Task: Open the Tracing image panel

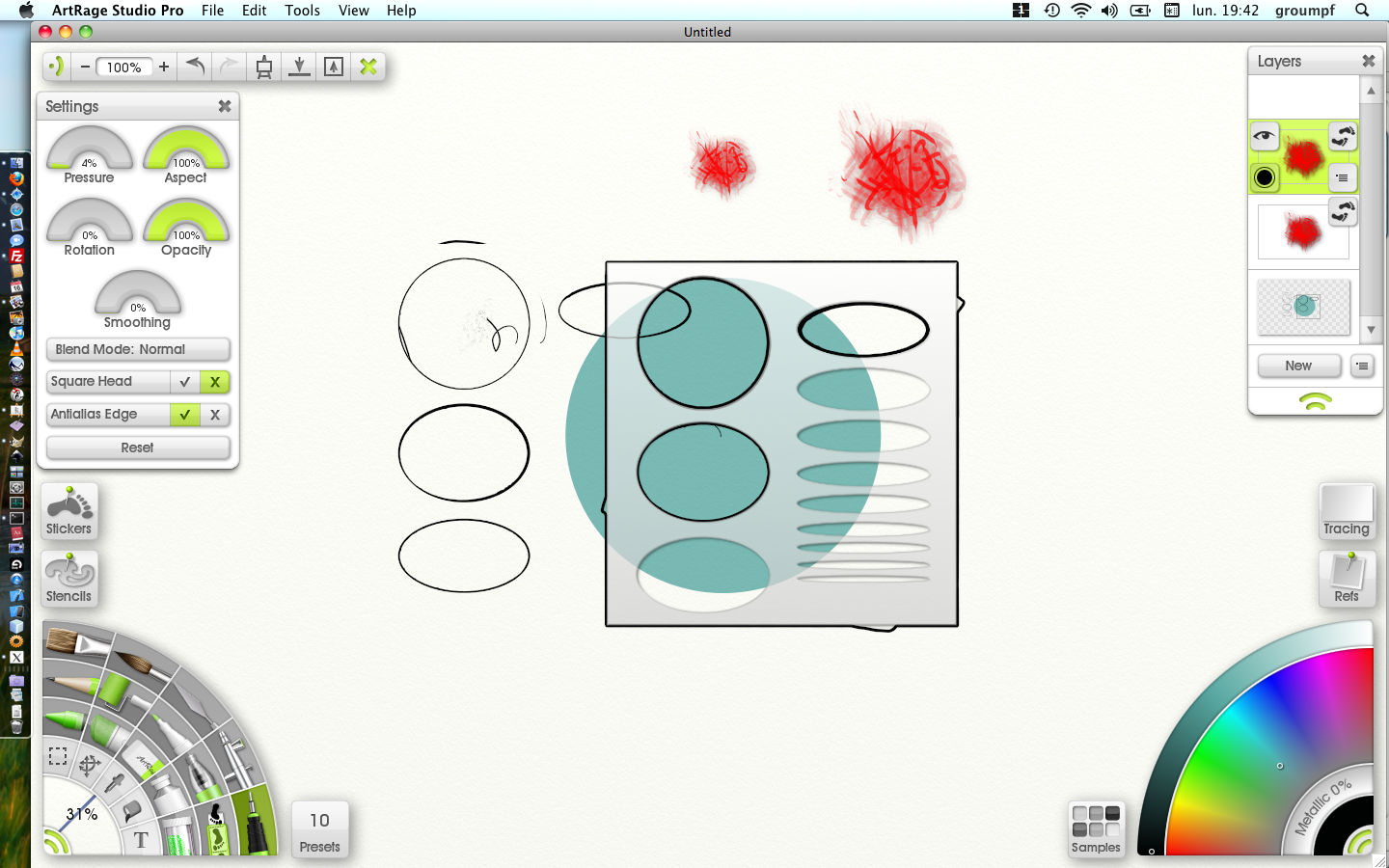Action: tap(1347, 511)
